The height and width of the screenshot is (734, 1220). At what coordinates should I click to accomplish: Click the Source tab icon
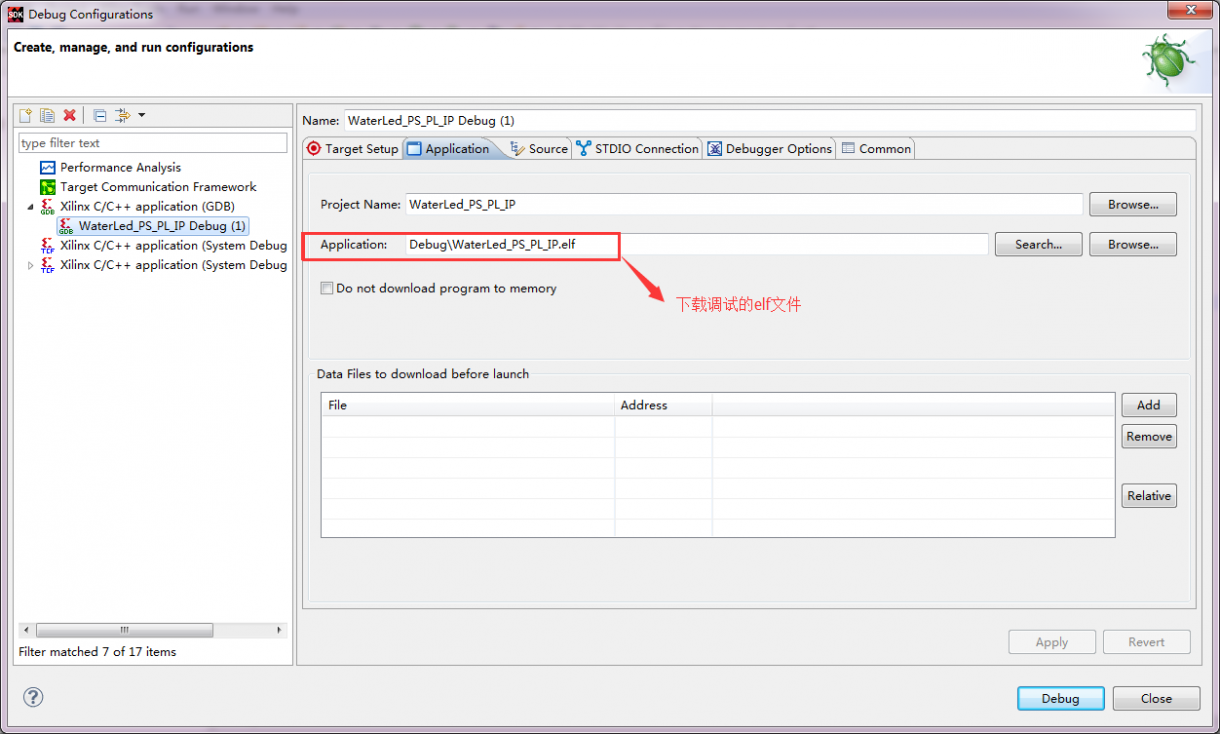point(517,148)
